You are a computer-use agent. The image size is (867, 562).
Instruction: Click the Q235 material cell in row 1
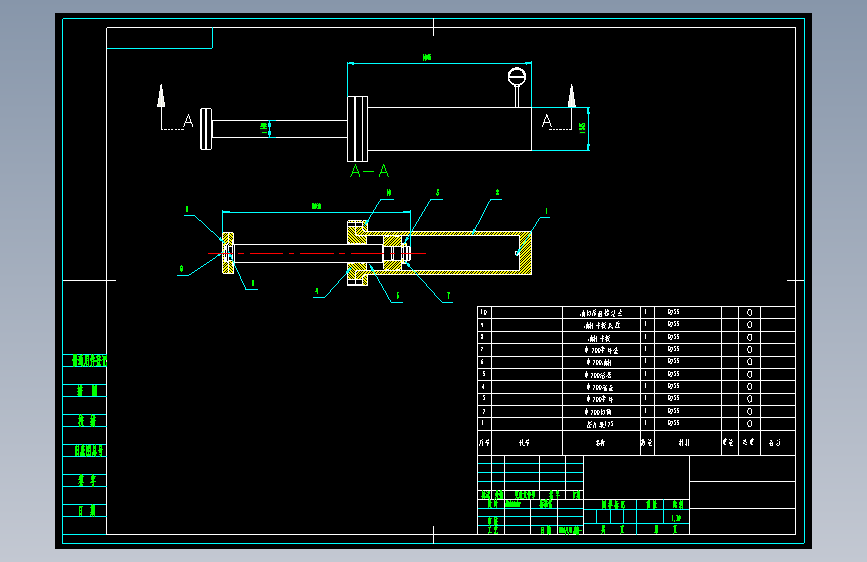click(x=688, y=424)
